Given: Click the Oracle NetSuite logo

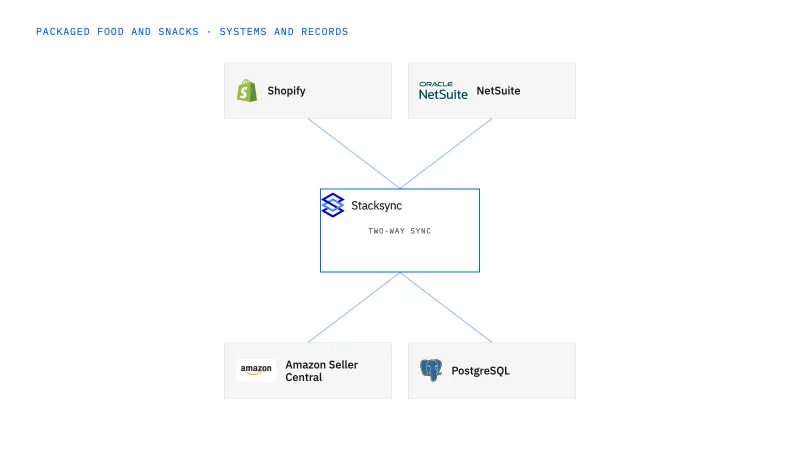Looking at the screenshot, I should pos(443,91).
